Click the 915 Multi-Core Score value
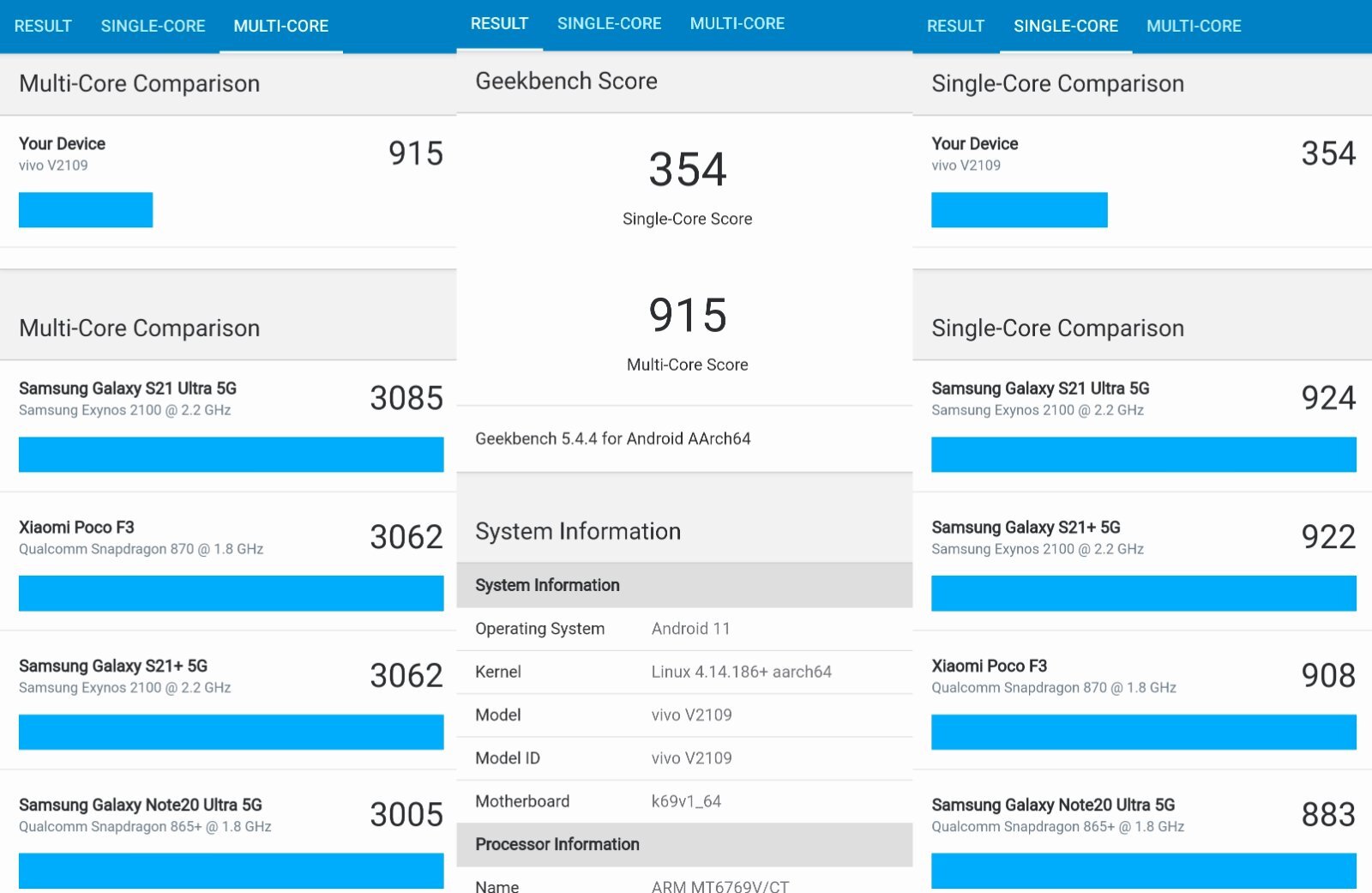1372x893 pixels. (688, 315)
